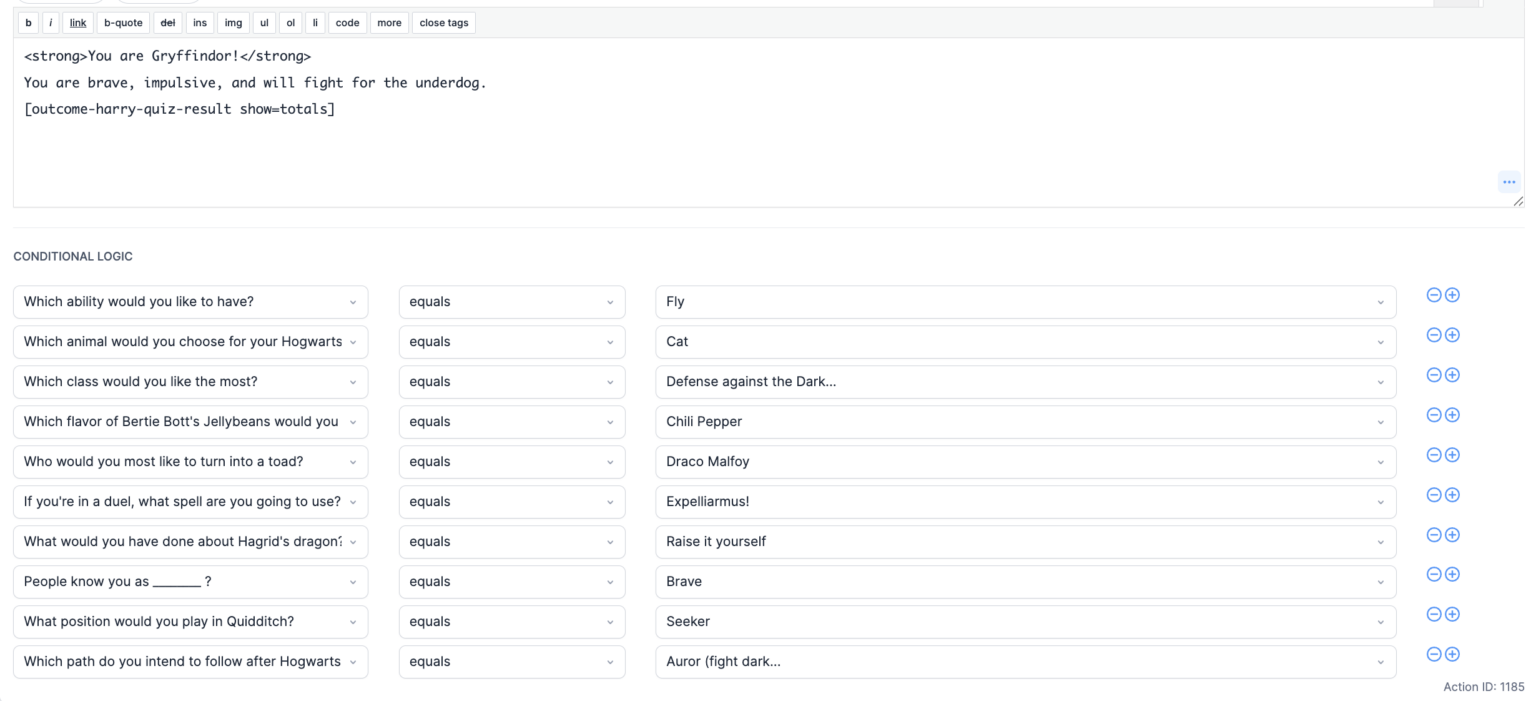
Task: Click the ul list button
Action: point(265,23)
